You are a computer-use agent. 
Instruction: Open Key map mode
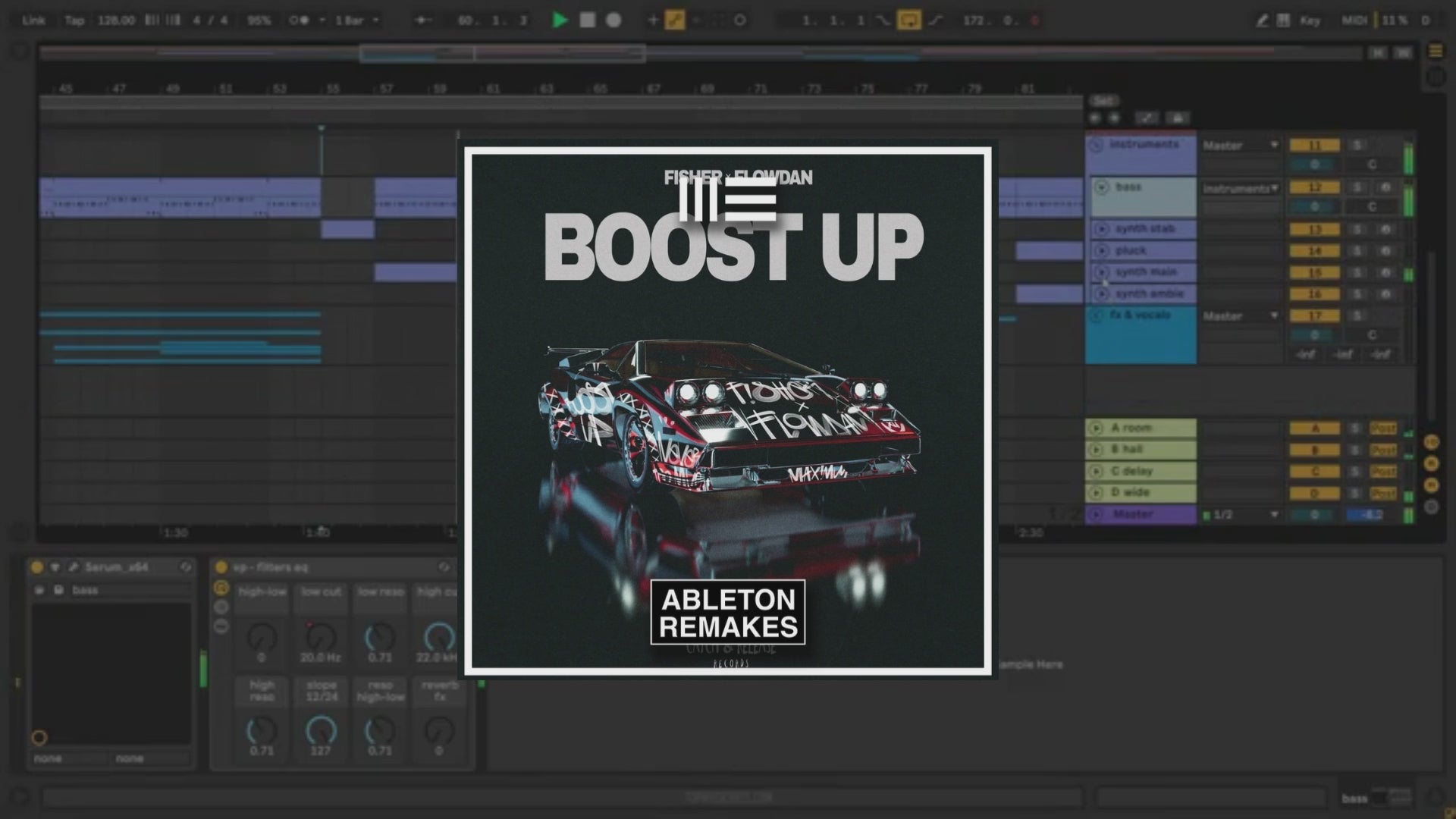[1310, 20]
